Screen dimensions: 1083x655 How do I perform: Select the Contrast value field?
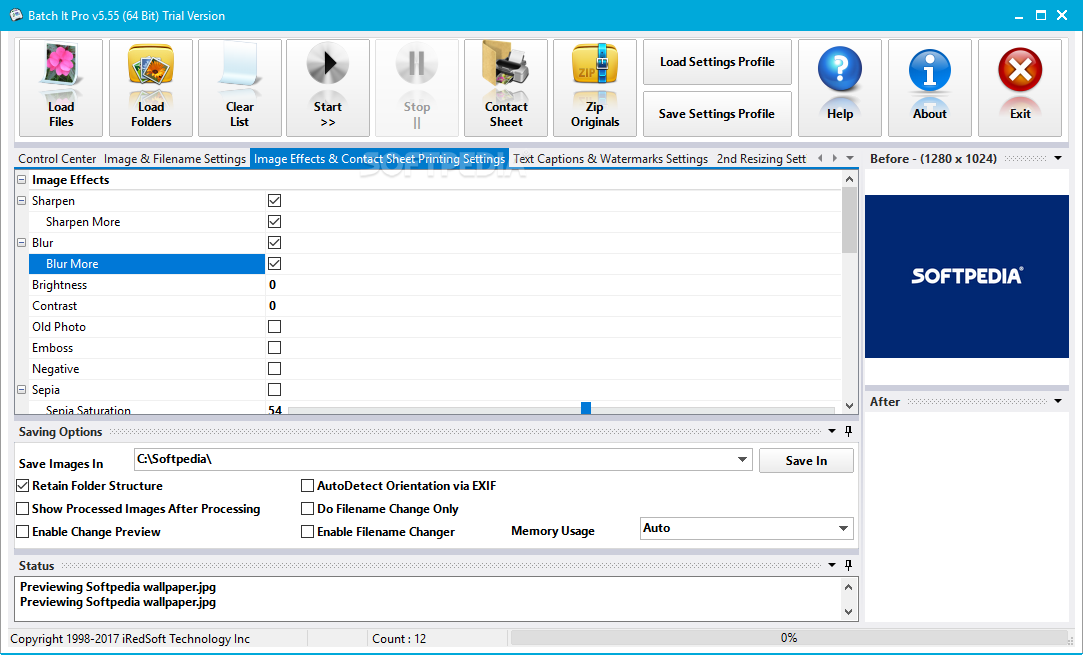tap(553, 305)
